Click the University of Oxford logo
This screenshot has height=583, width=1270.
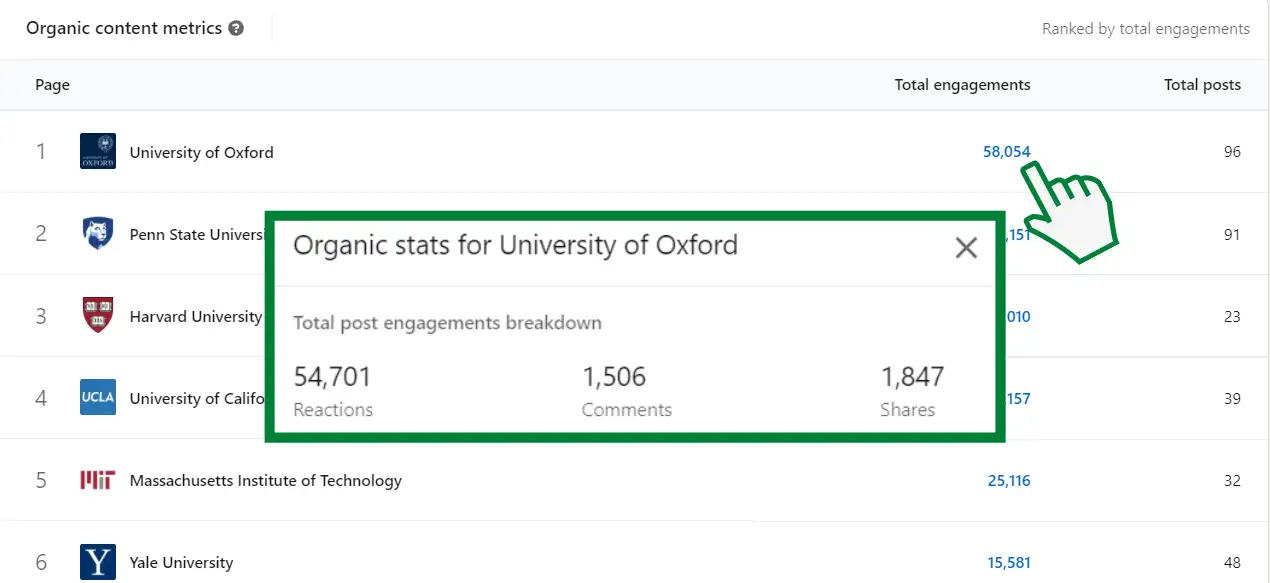pyautogui.click(x=98, y=151)
